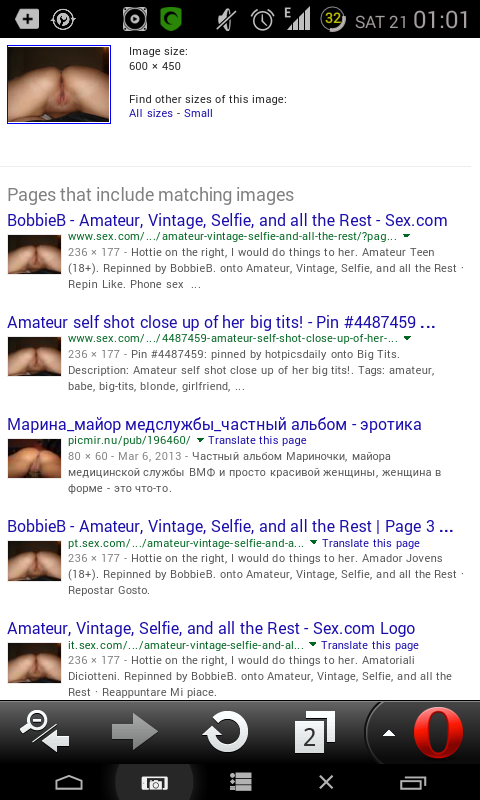
Task: Expand the green arrow next to the pt.sex.com URL
Action: (314, 542)
